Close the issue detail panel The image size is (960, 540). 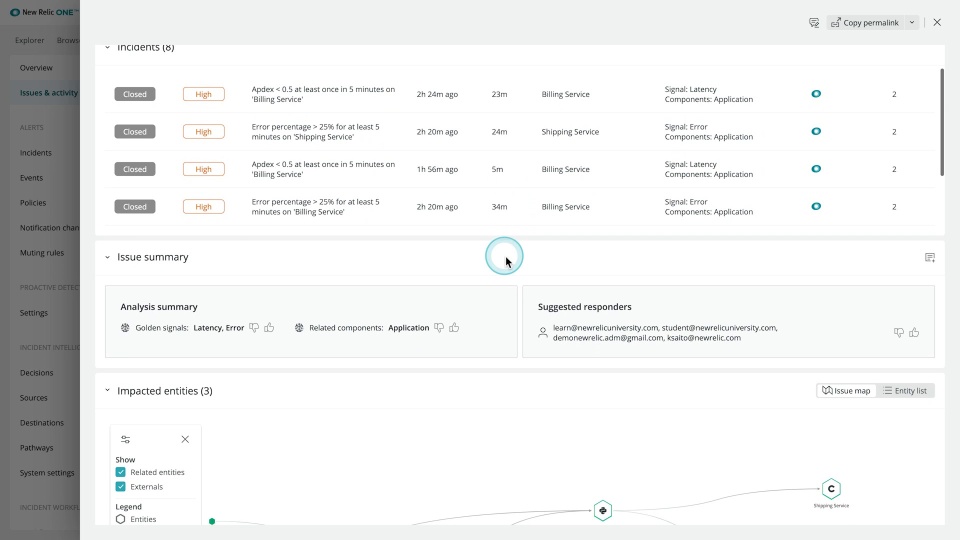tap(937, 23)
